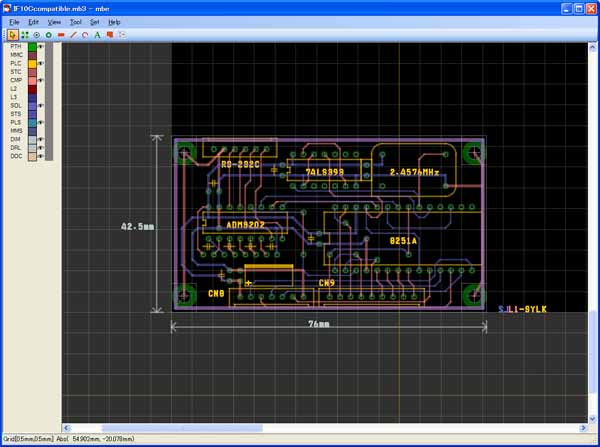Image resolution: width=600 pixels, height=447 pixels.
Task: Select the CN8 connector label
Action: pos(216,294)
